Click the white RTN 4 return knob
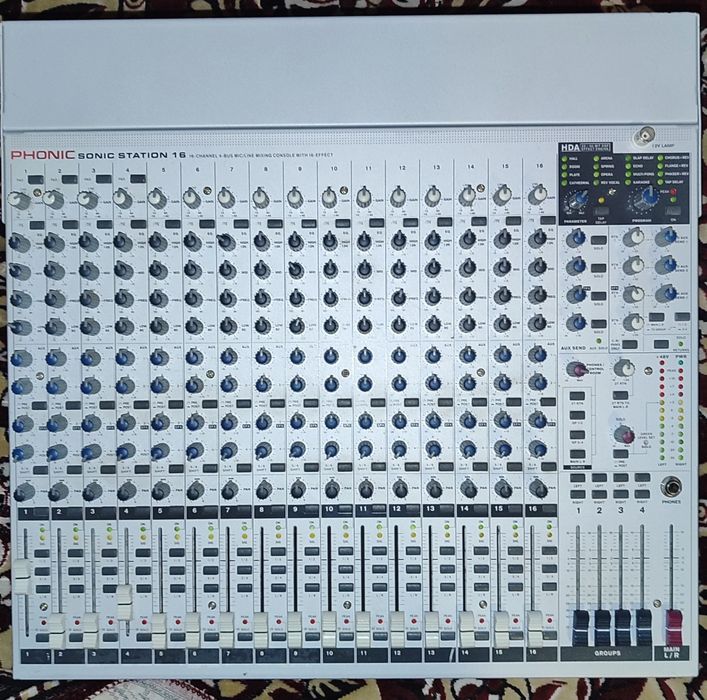 [x=634, y=322]
